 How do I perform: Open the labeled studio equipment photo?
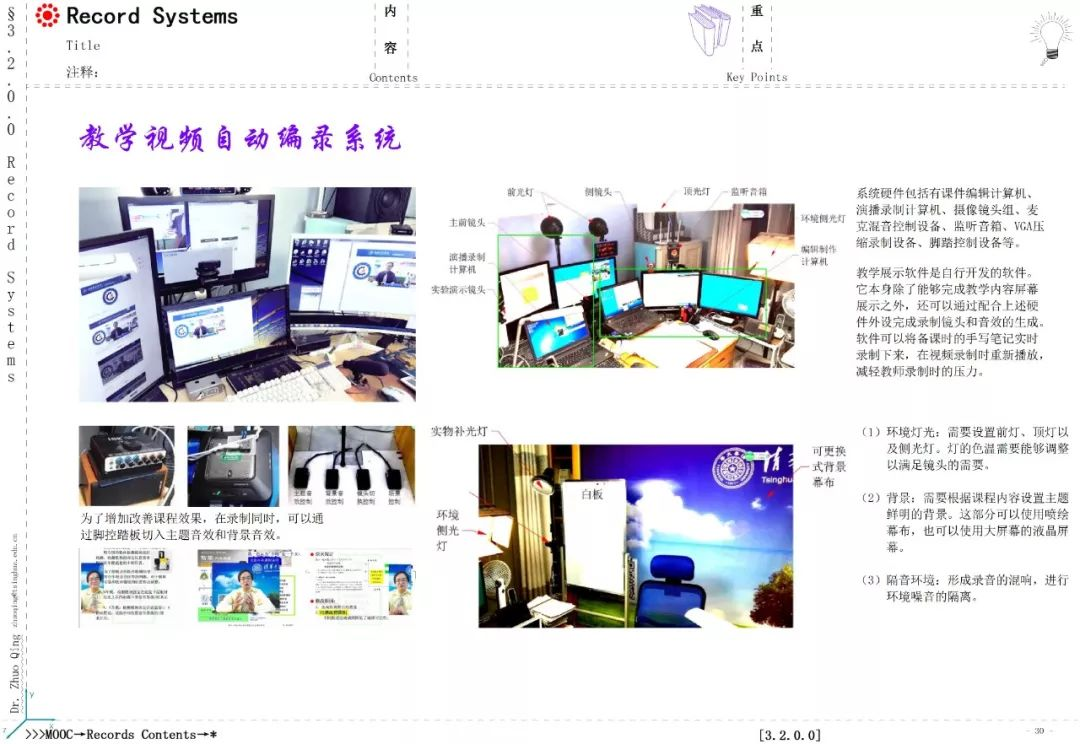[646, 285]
